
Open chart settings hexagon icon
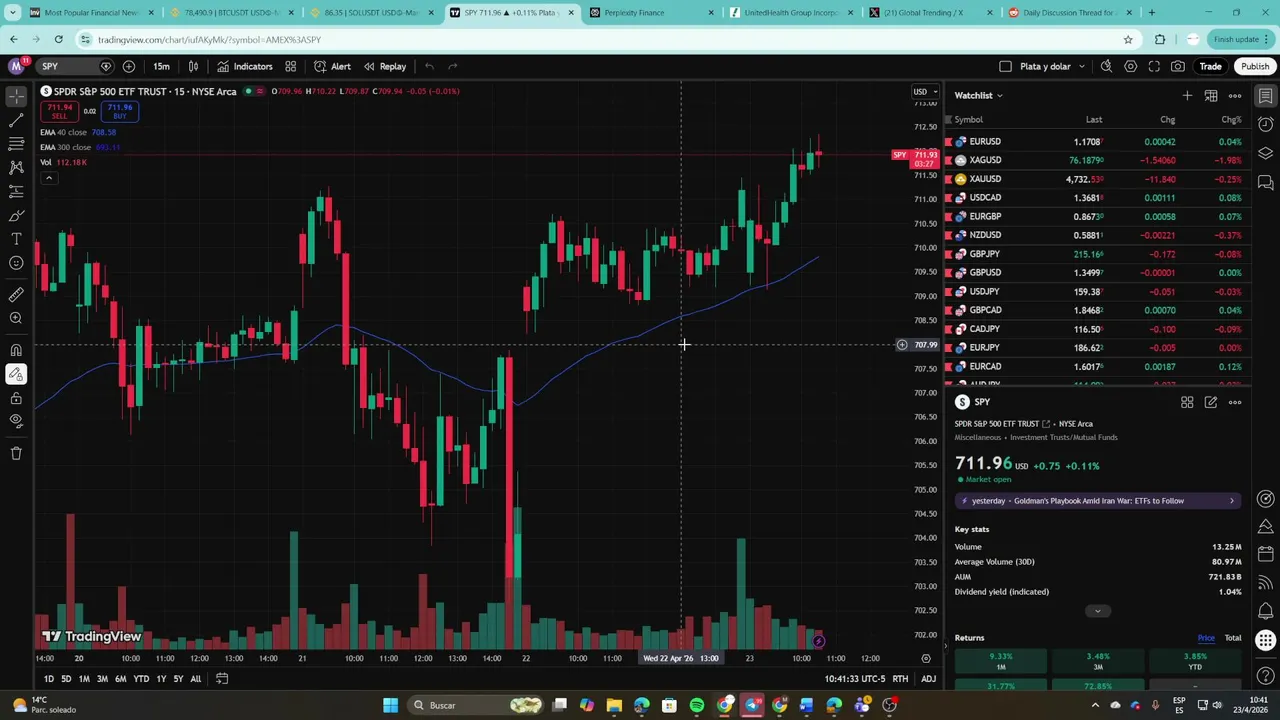1130,66
